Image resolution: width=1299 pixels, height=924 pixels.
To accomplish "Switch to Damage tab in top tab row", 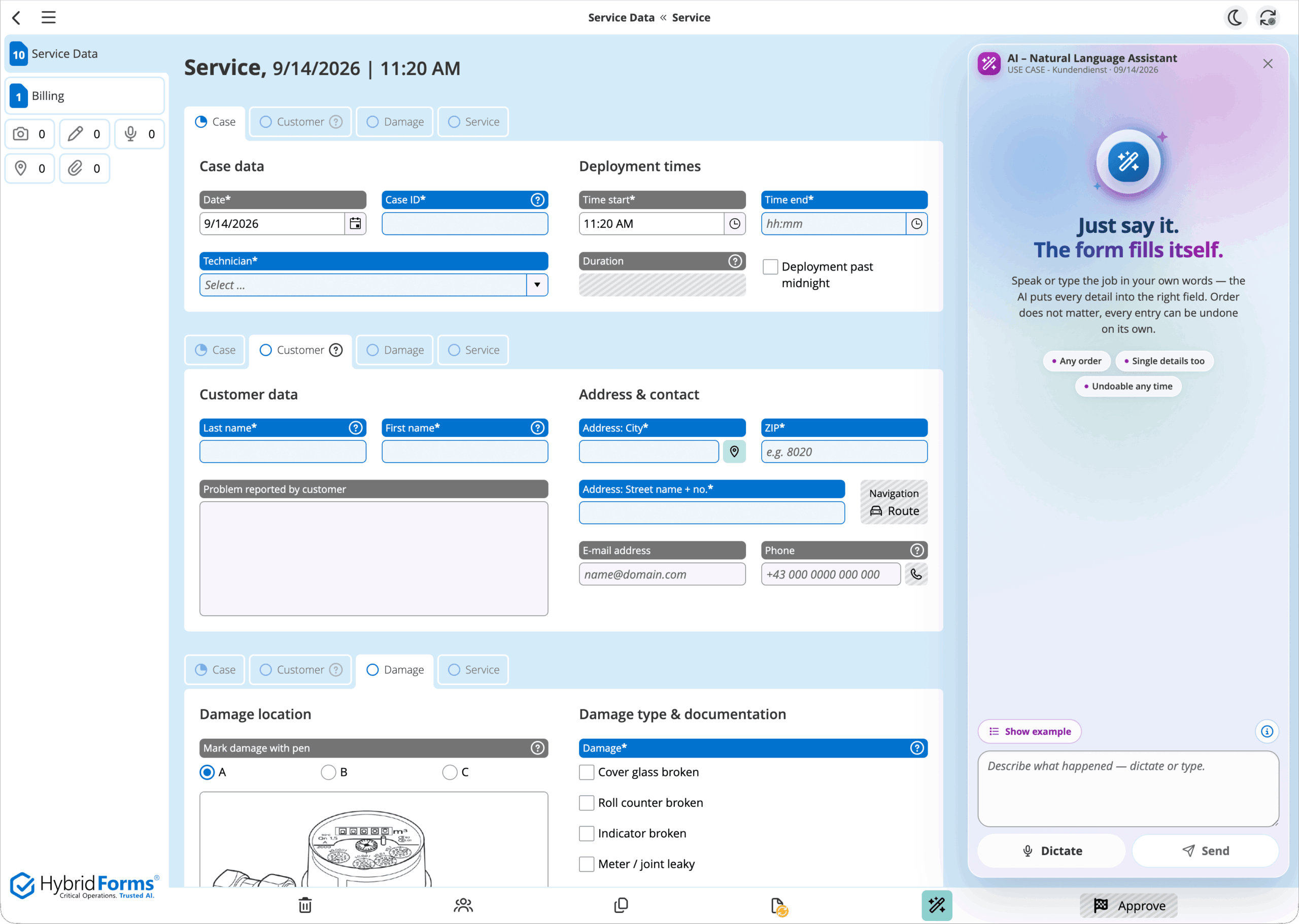I will tap(395, 122).
